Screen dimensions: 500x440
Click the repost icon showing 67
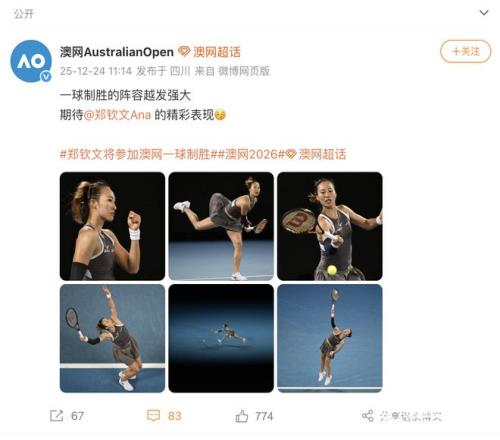pos(56,416)
